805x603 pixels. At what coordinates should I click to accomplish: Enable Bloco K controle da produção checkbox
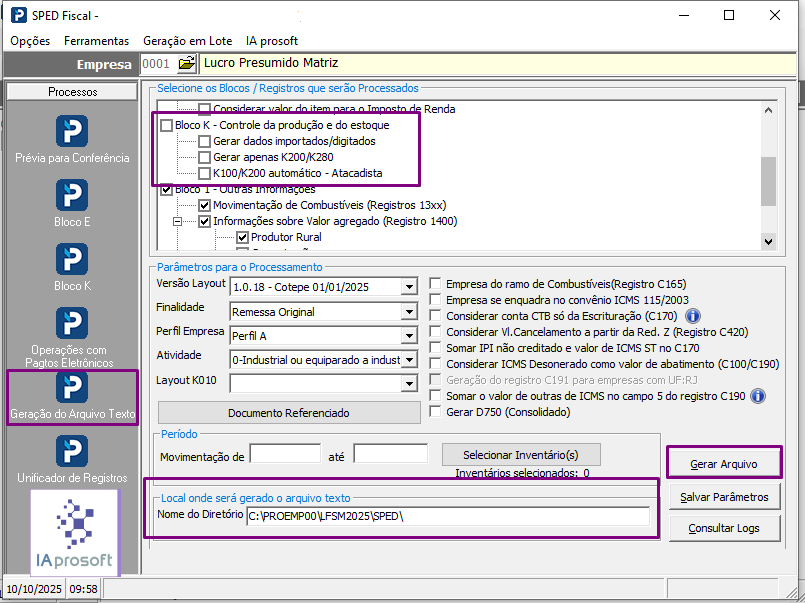pos(166,126)
